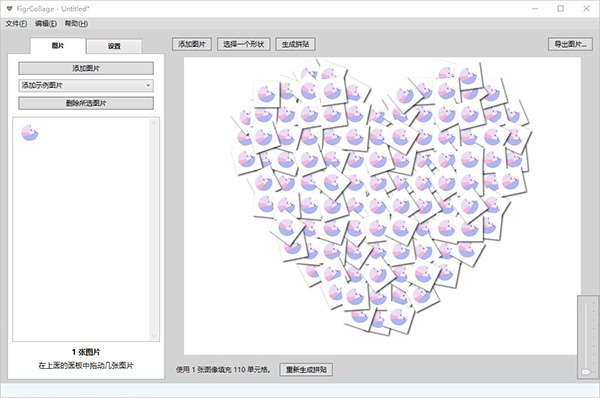The image size is (600, 398).
Task: Click the 导出图片... button
Action: [570, 44]
